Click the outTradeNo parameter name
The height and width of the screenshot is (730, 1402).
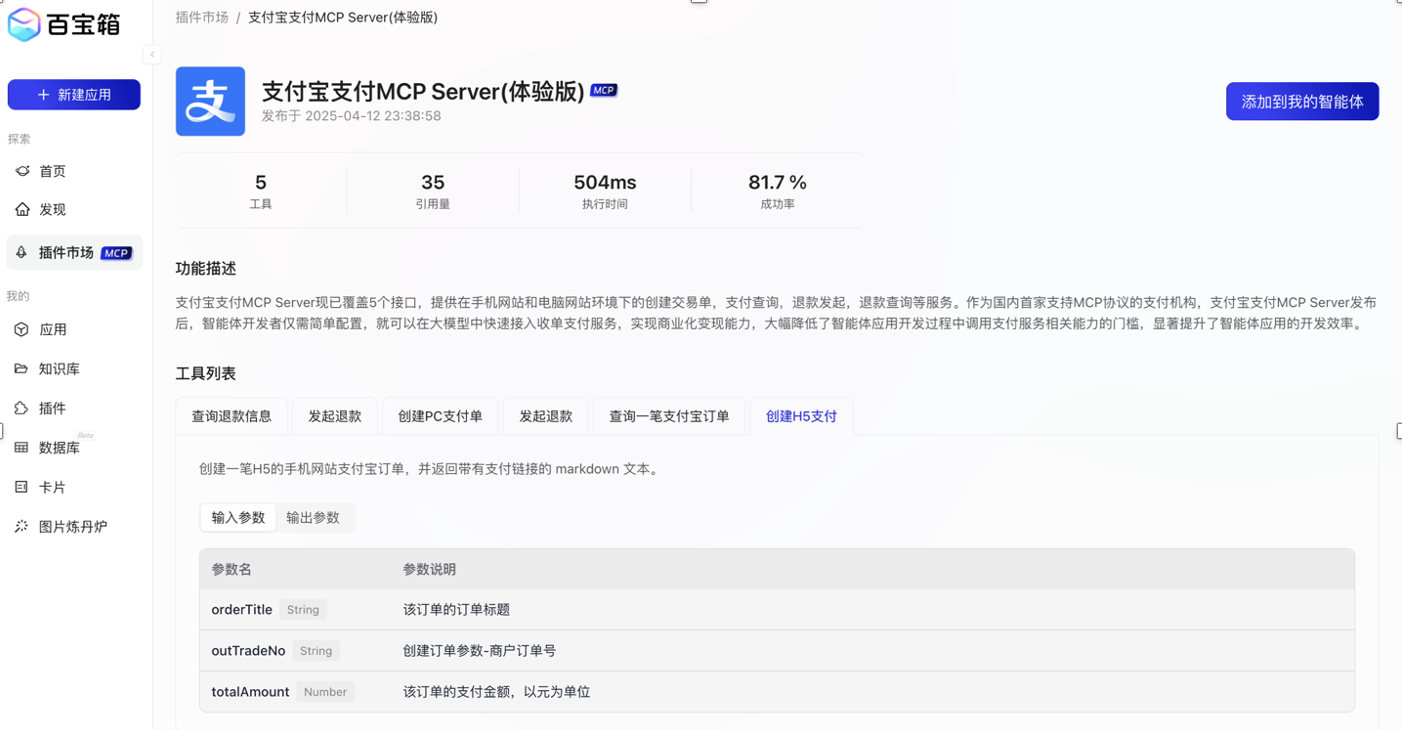[x=248, y=650]
